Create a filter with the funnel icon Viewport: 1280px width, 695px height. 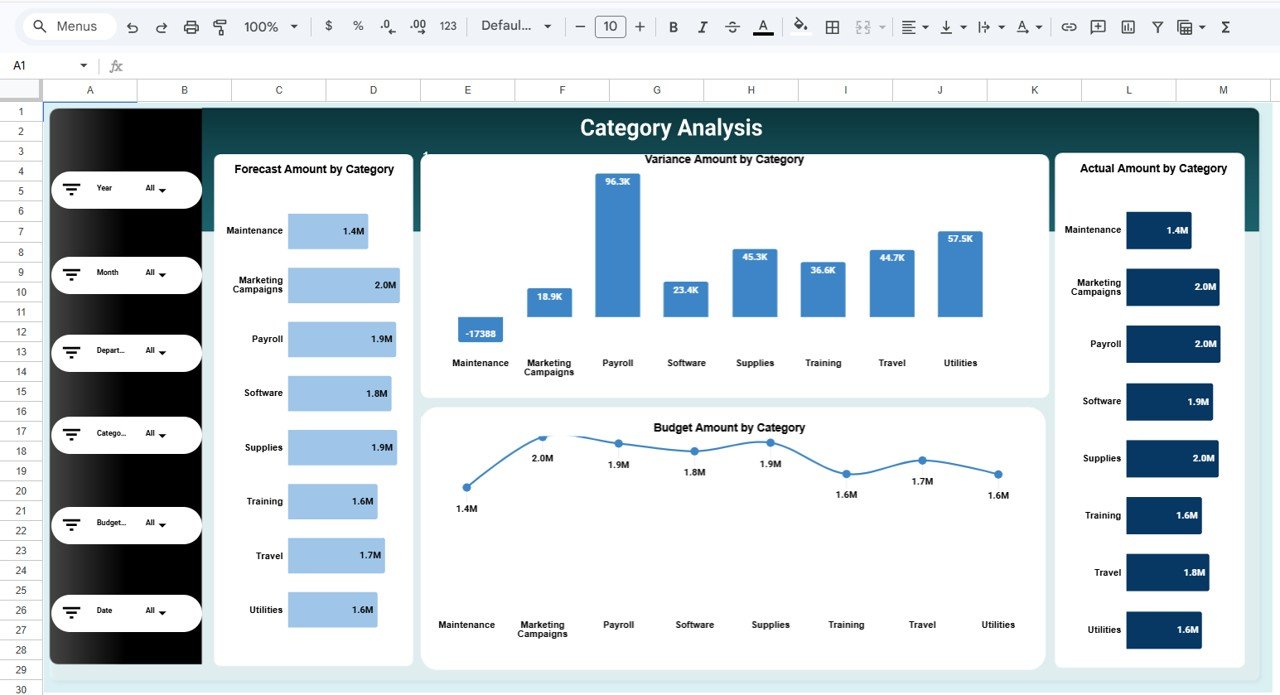point(1157,26)
